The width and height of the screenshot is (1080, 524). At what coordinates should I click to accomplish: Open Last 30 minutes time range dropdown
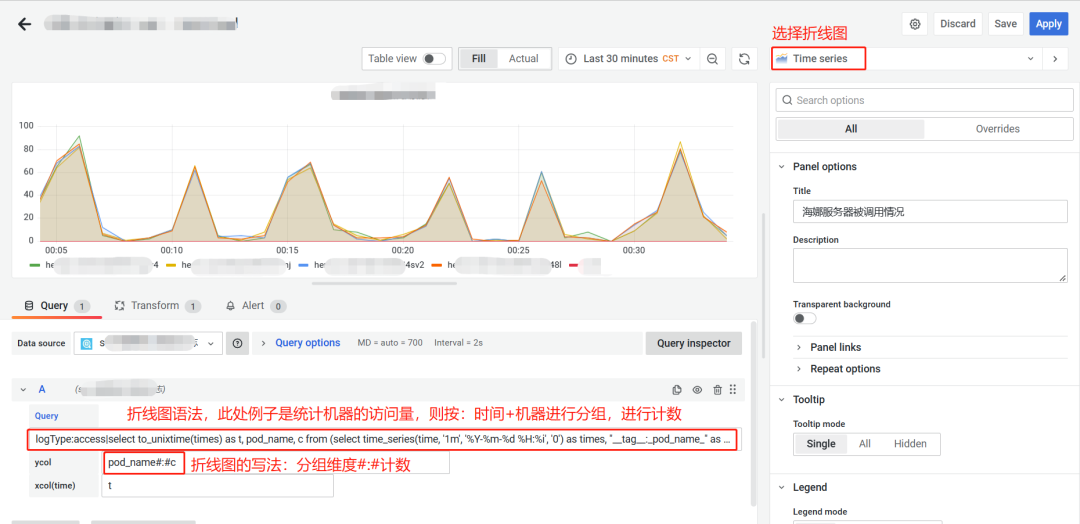629,59
